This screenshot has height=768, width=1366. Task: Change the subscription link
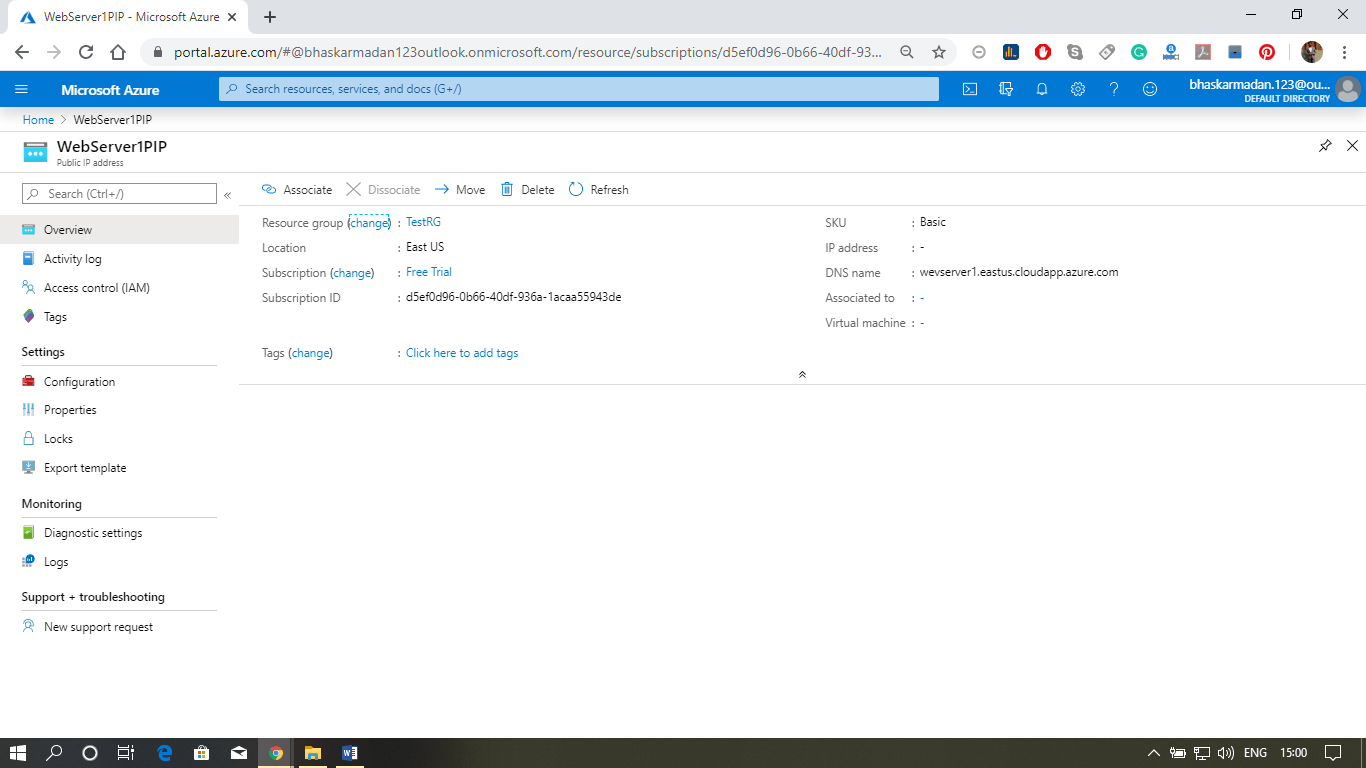352,273
